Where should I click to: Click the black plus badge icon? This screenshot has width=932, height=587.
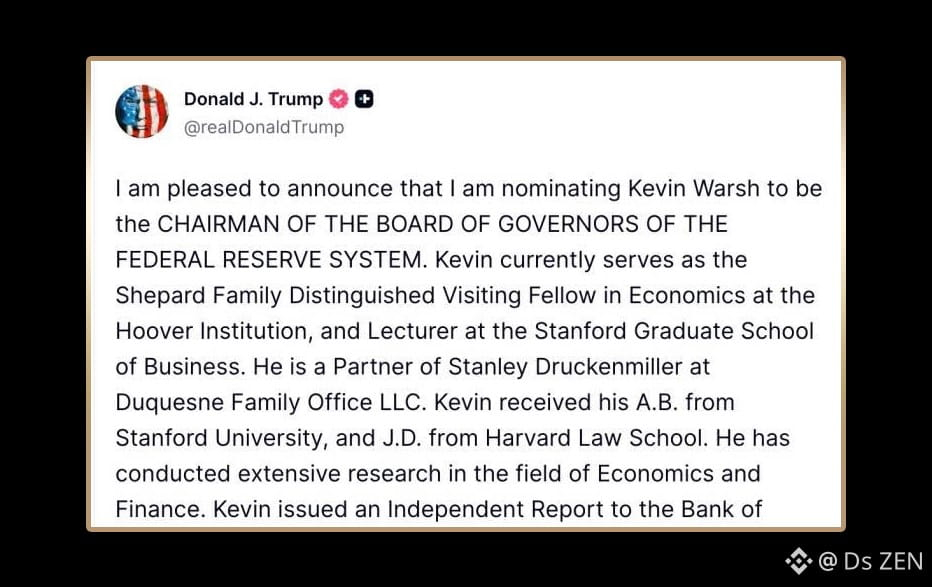tap(365, 99)
